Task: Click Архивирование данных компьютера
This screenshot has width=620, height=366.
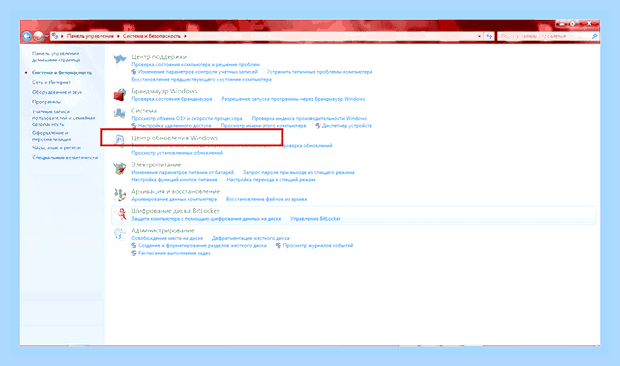Action: click(174, 199)
